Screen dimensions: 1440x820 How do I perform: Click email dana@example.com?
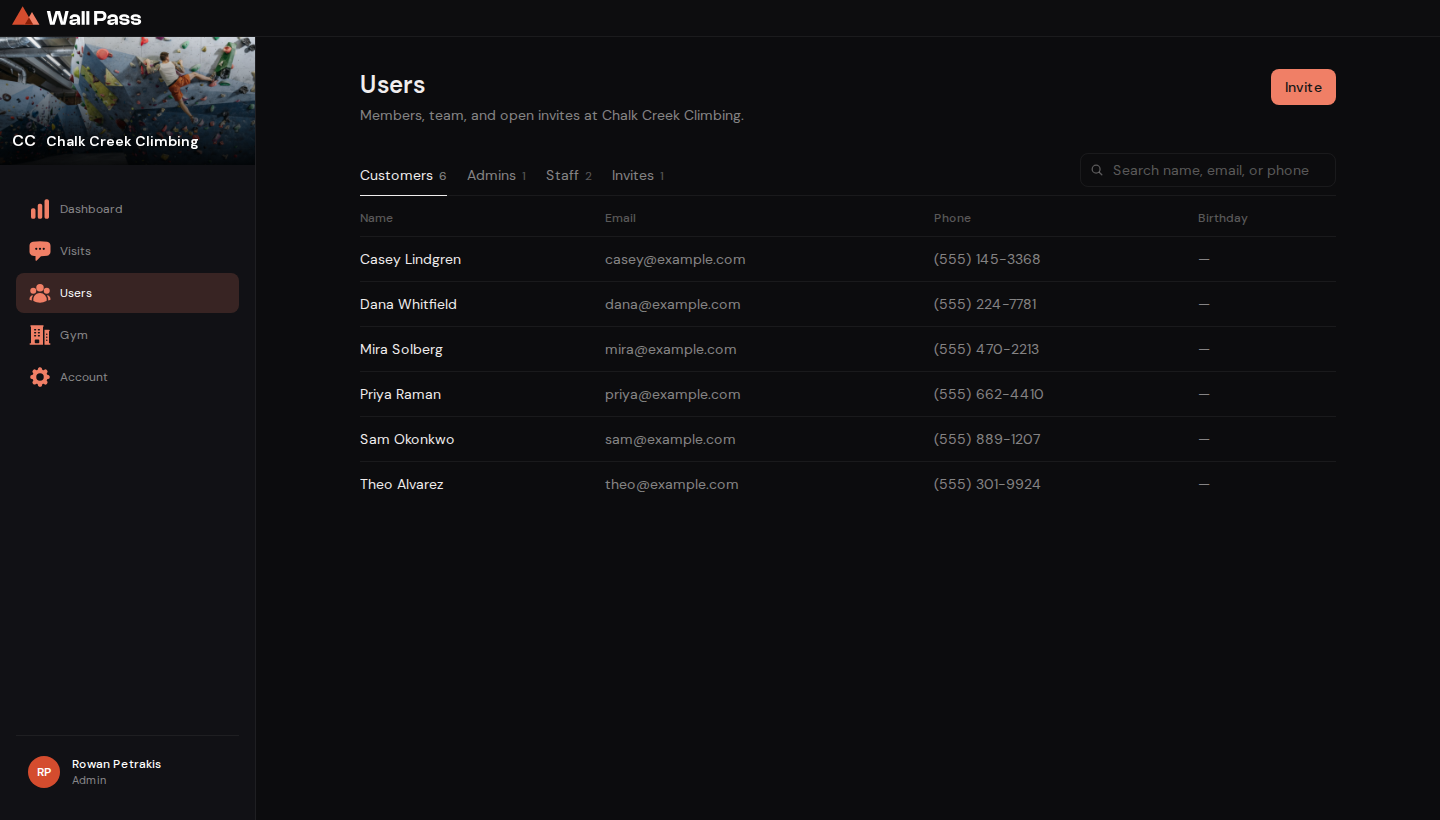click(673, 304)
